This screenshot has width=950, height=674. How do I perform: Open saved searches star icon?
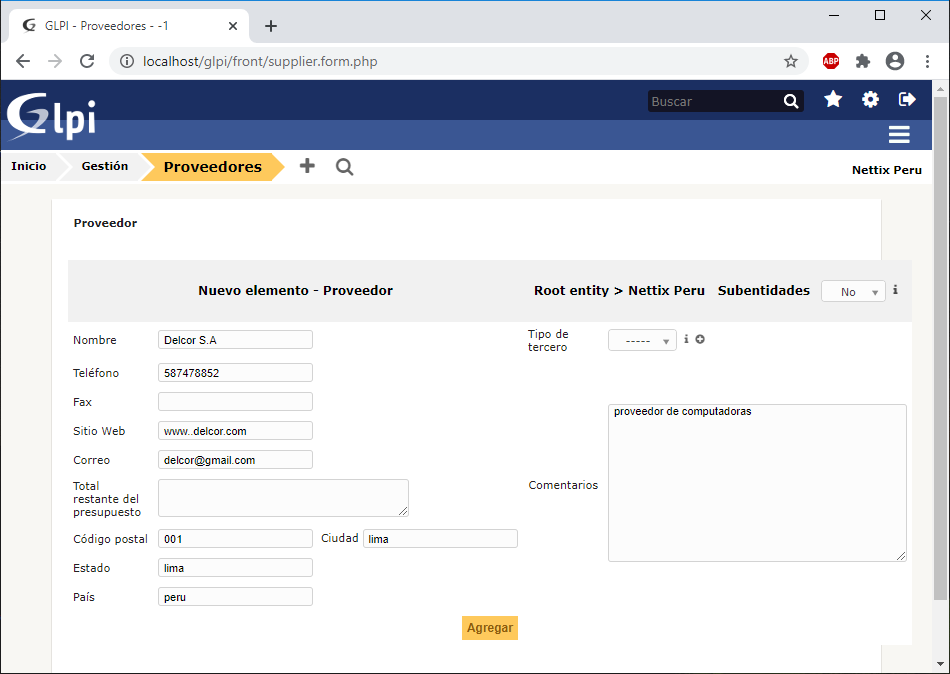coord(833,99)
